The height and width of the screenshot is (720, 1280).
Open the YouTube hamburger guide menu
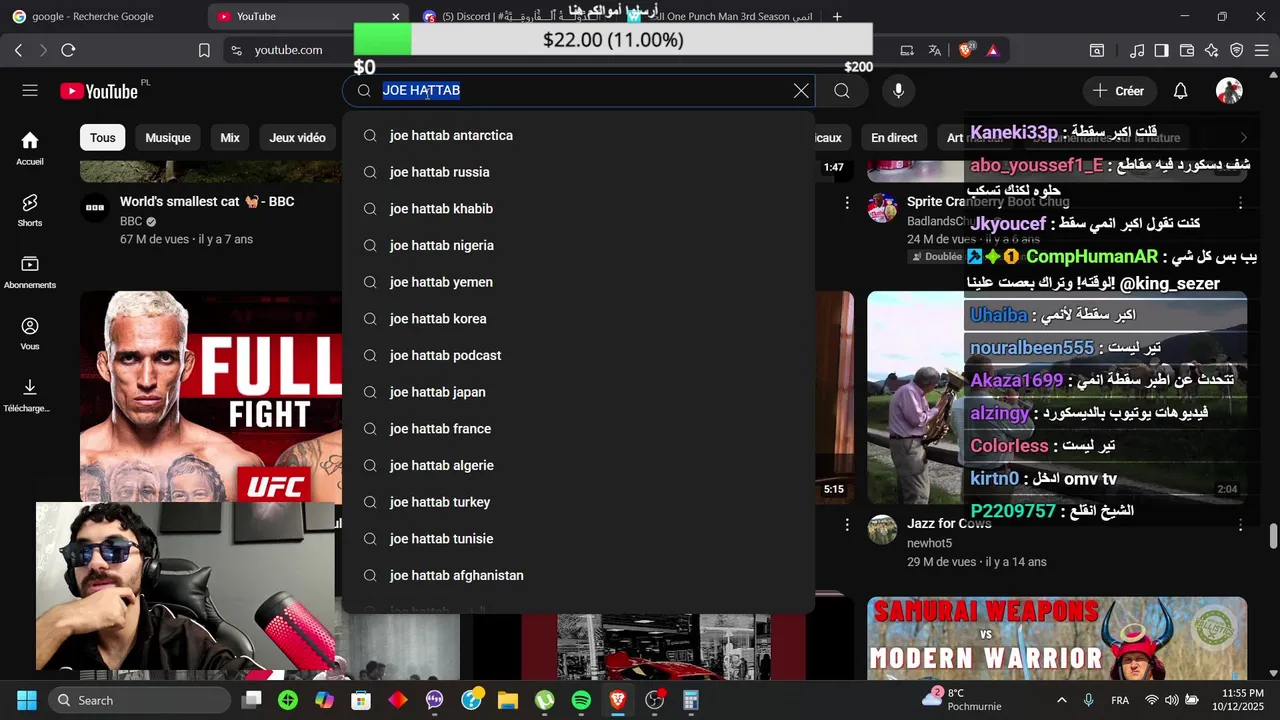coord(30,91)
